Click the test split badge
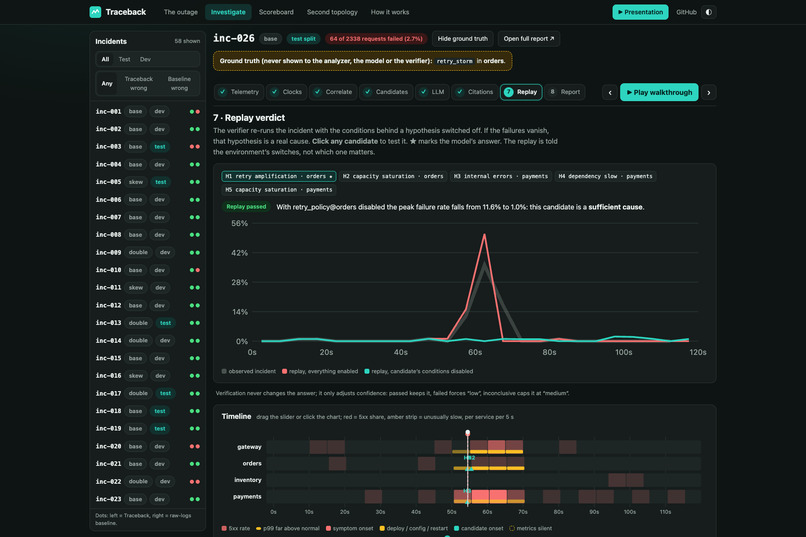The width and height of the screenshot is (806, 537). (303, 39)
